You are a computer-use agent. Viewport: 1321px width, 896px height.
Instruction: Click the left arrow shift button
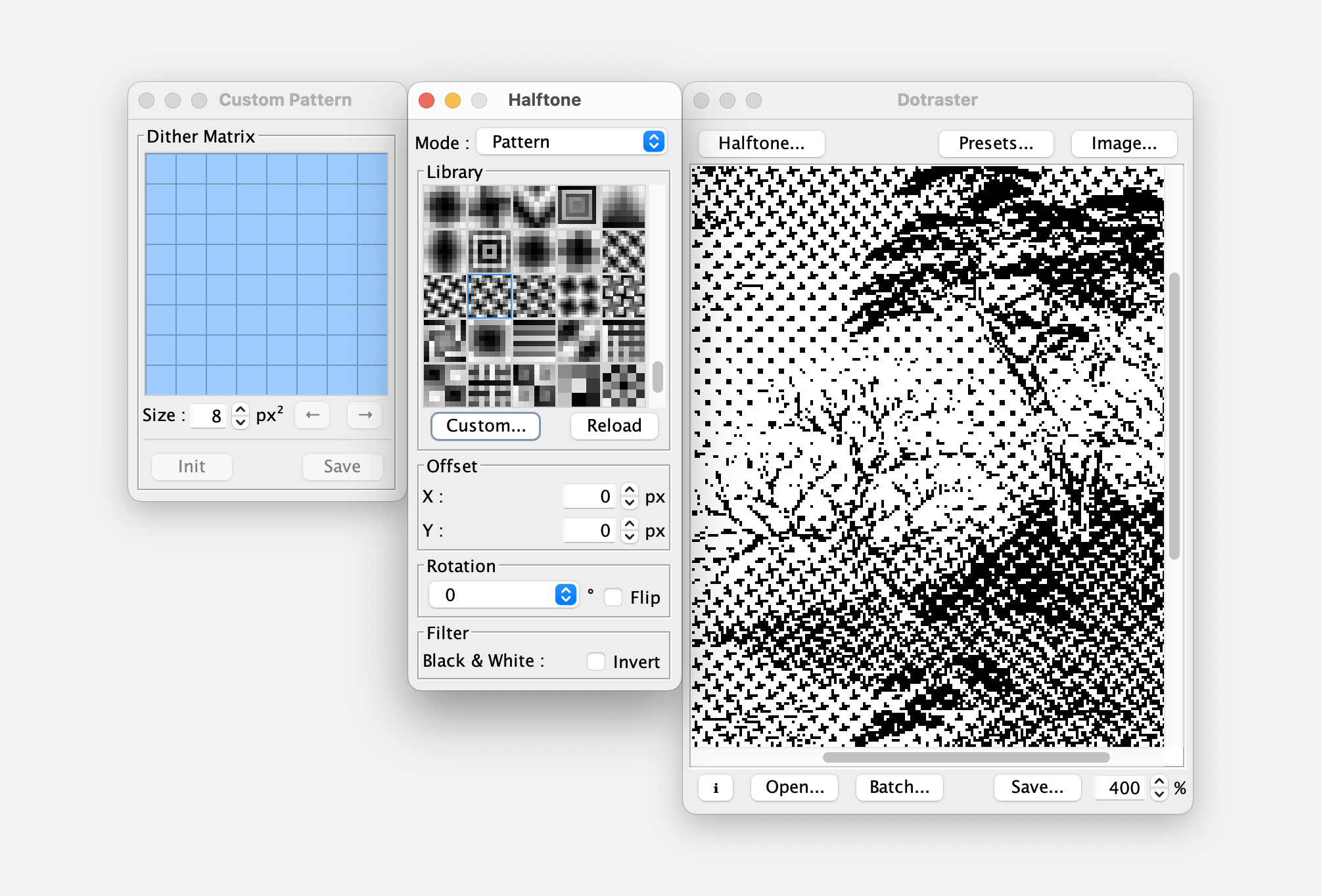[x=312, y=415]
